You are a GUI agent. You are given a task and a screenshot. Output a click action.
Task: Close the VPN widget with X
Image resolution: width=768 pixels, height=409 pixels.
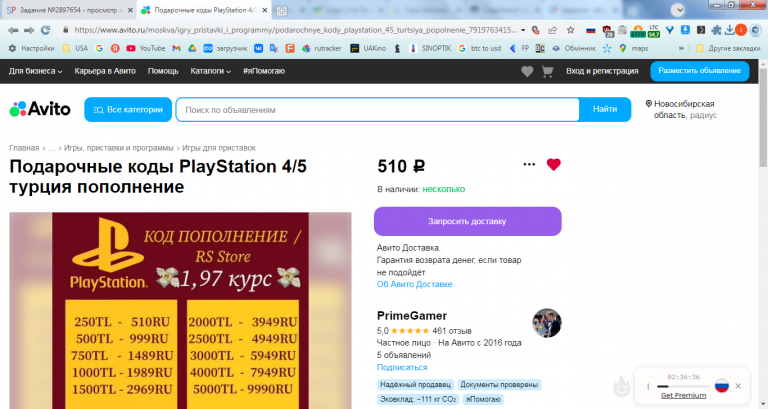pyautogui.click(x=738, y=386)
